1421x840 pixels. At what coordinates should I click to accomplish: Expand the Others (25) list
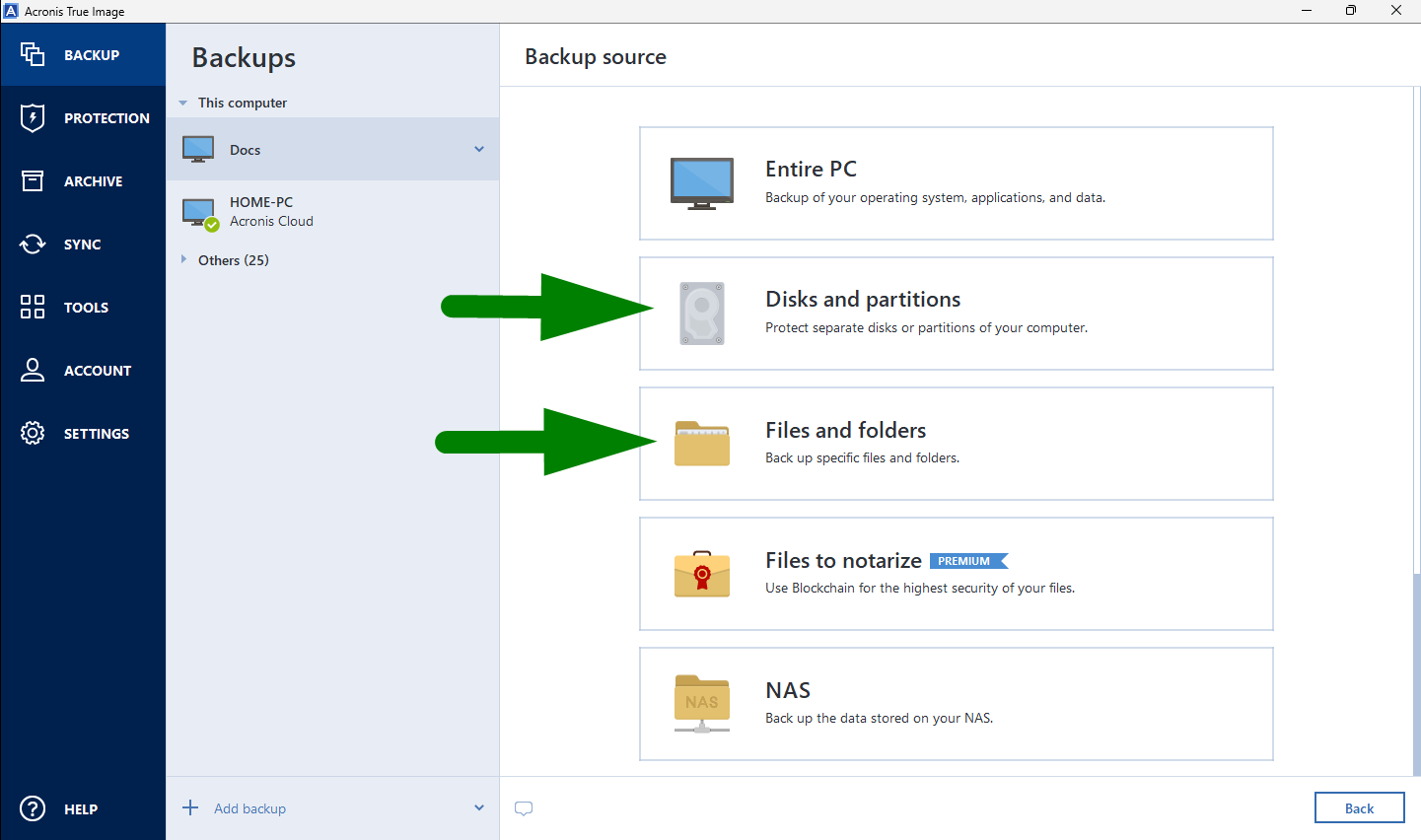tap(185, 259)
